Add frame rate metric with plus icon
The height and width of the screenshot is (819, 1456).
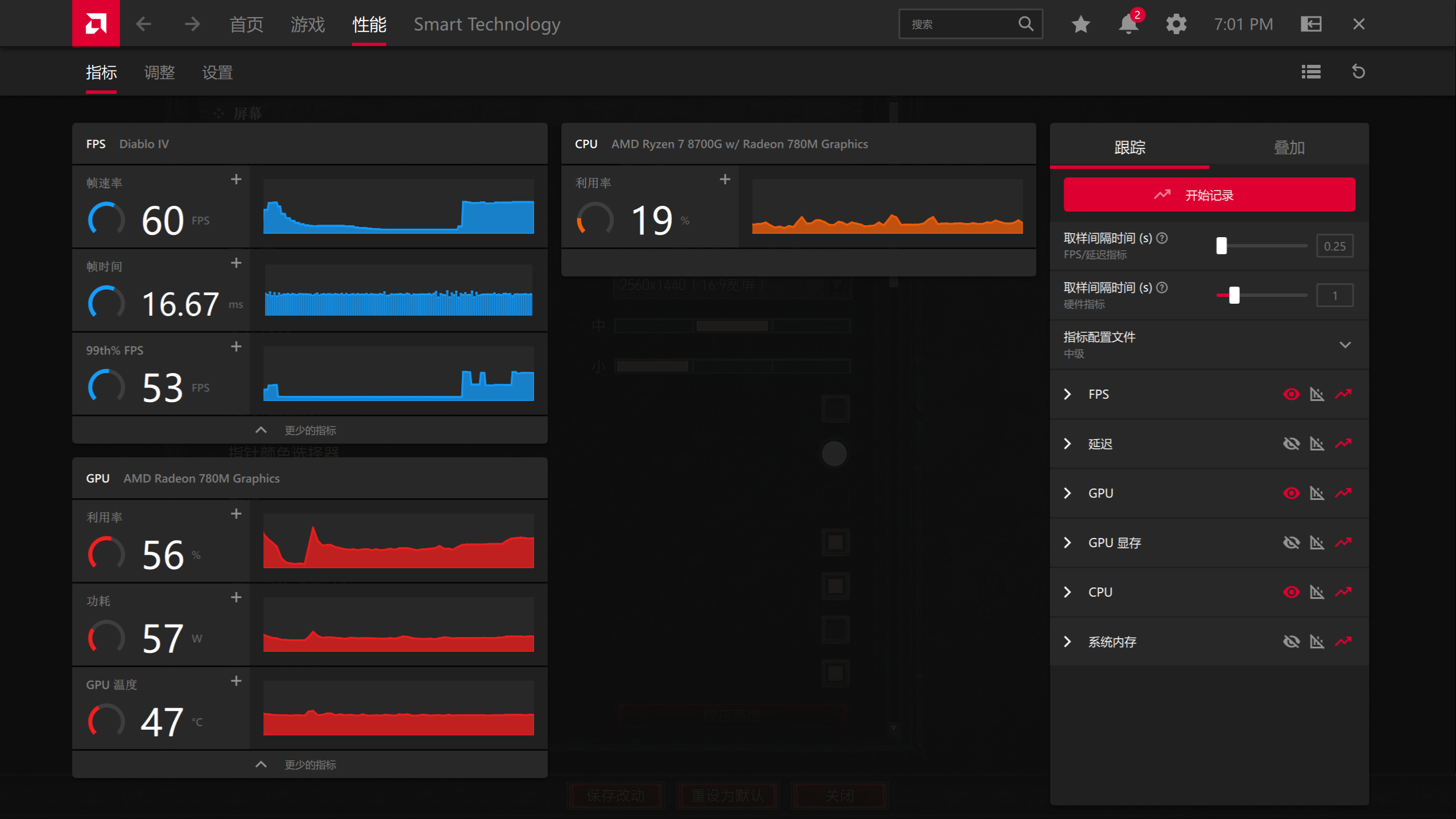tap(236, 180)
